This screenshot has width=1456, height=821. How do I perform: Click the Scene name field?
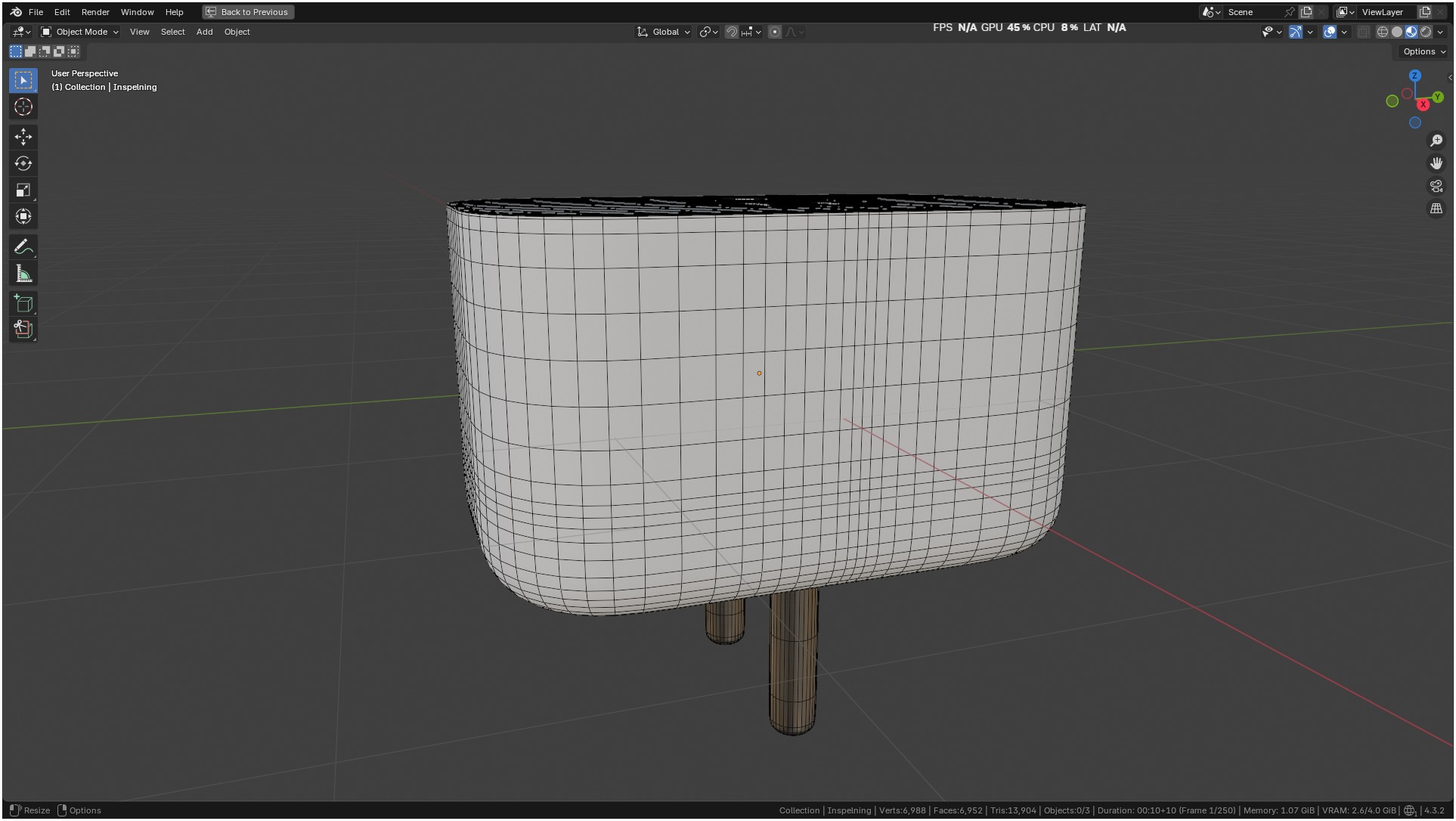[1253, 12]
